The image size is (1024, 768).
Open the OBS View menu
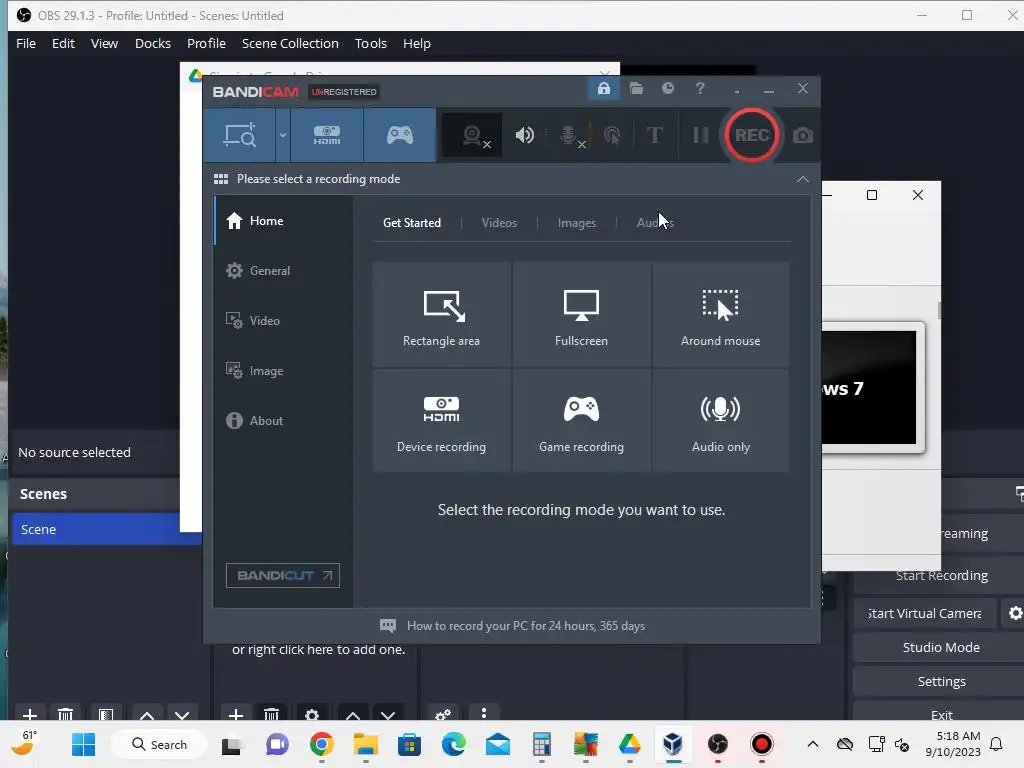(x=104, y=43)
